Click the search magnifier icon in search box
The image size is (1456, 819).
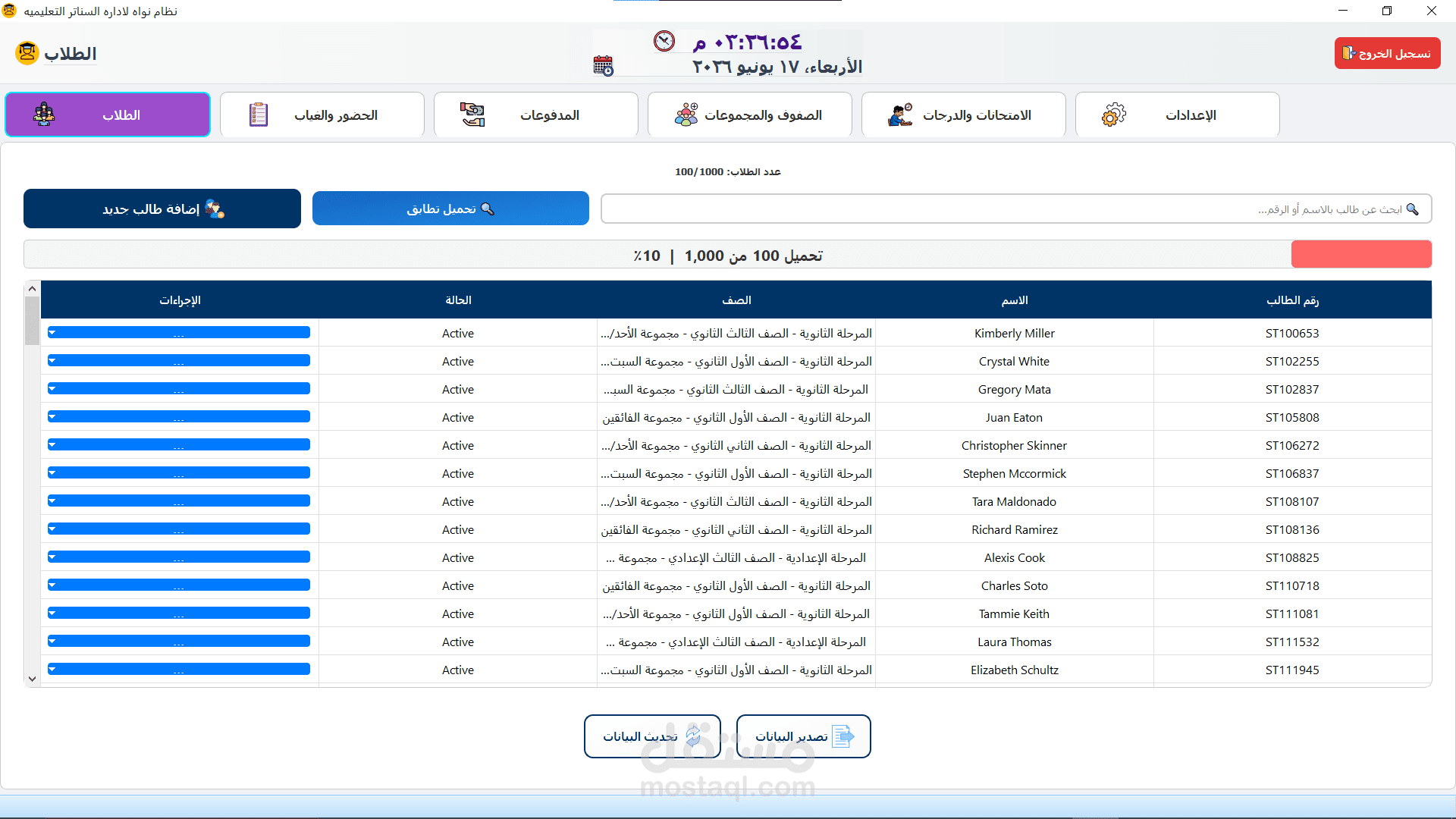click(x=1412, y=209)
